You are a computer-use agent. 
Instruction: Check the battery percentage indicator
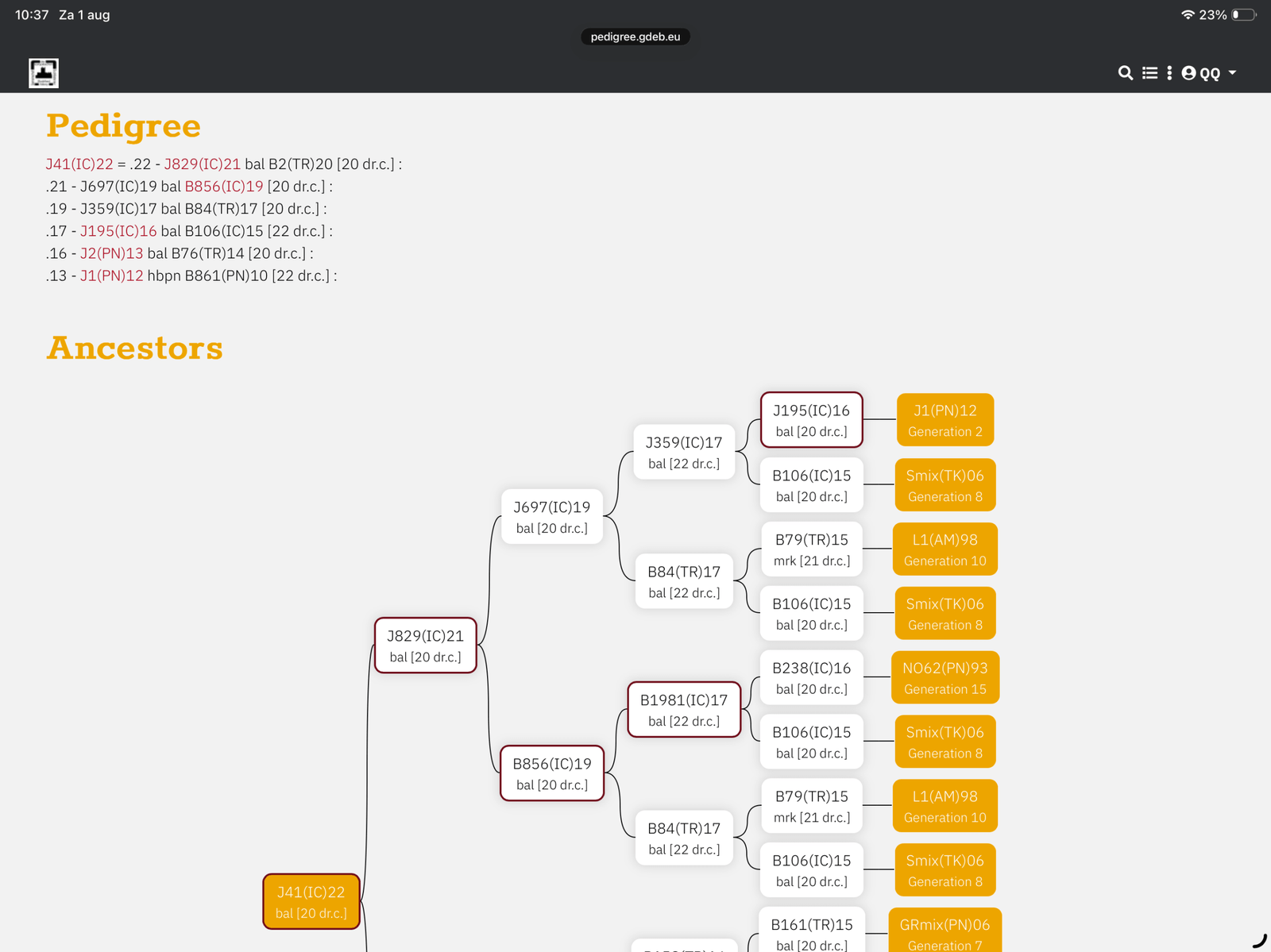[x=1212, y=15]
